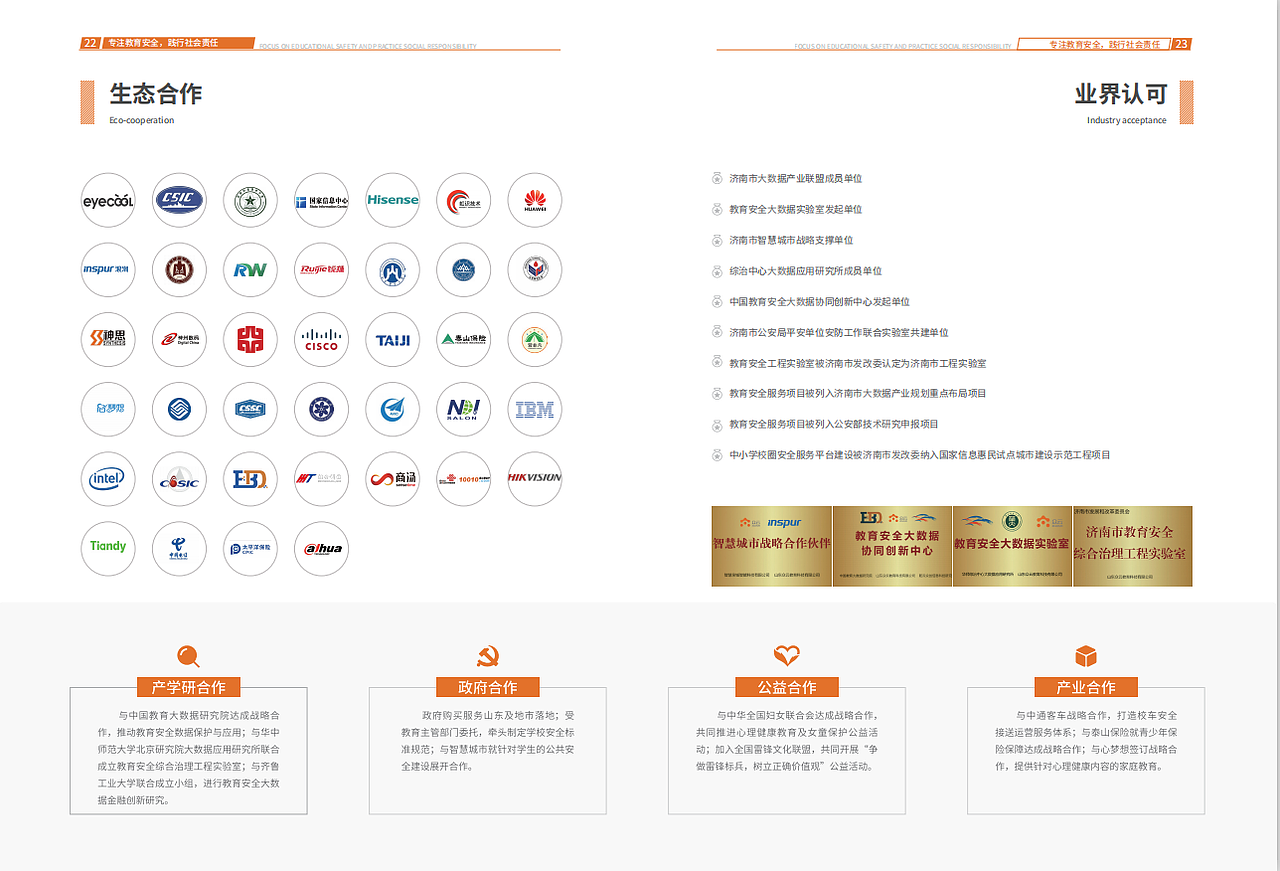This screenshot has height=871, width=1280.
Task: Click the CSSC logo
Action: tap(250, 409)
